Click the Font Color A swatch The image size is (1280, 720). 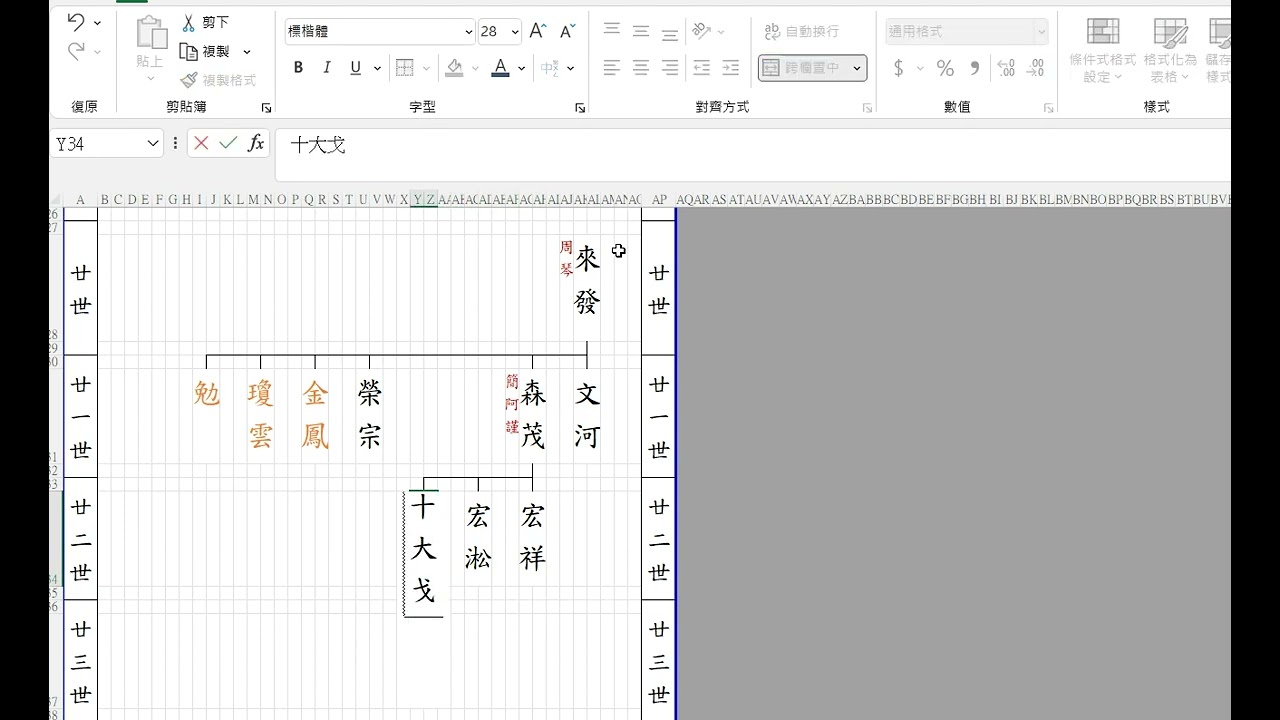pos(501,68)
